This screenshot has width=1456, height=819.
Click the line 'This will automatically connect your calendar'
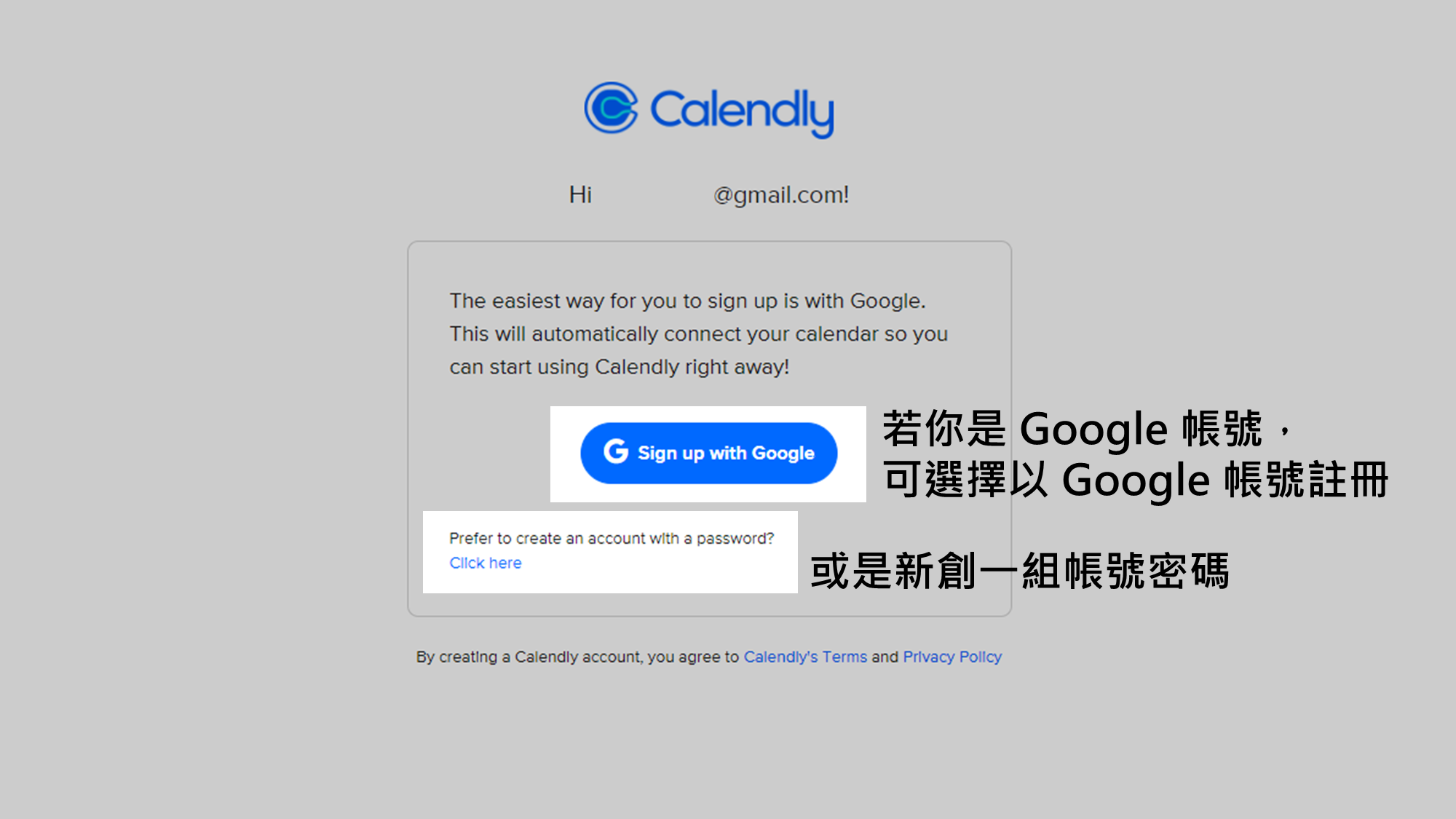(698, 333)
